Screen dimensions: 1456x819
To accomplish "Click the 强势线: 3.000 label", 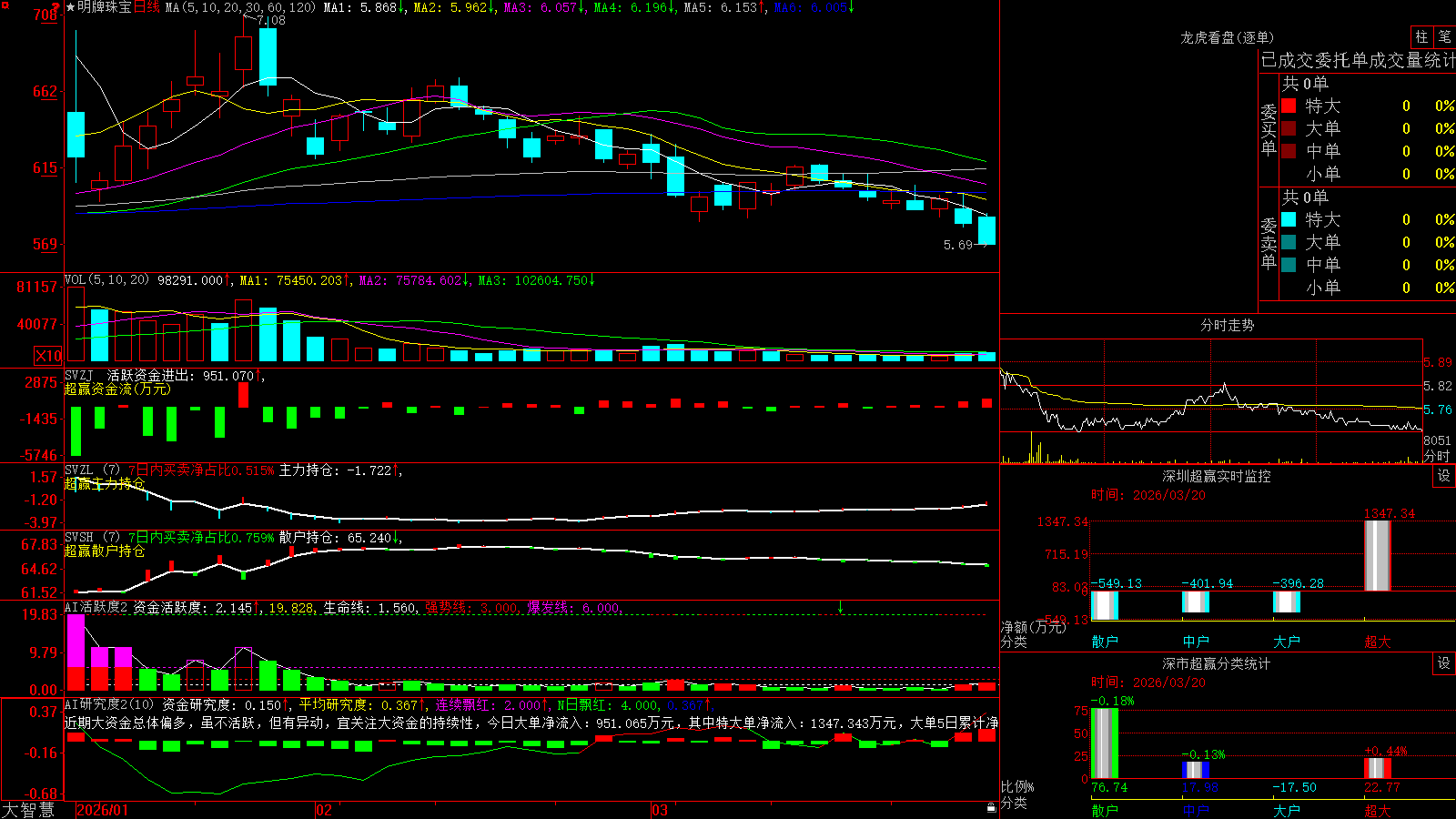I will point(471,608).
